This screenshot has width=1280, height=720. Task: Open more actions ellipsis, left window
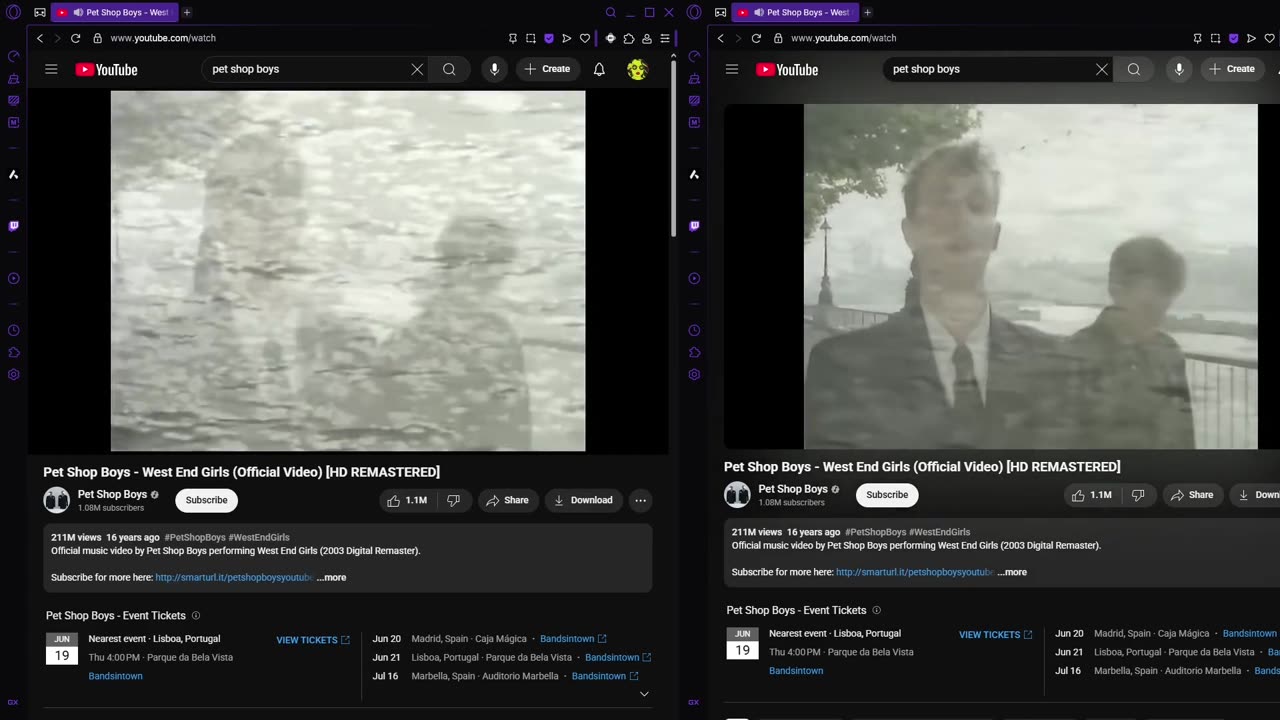640,500
